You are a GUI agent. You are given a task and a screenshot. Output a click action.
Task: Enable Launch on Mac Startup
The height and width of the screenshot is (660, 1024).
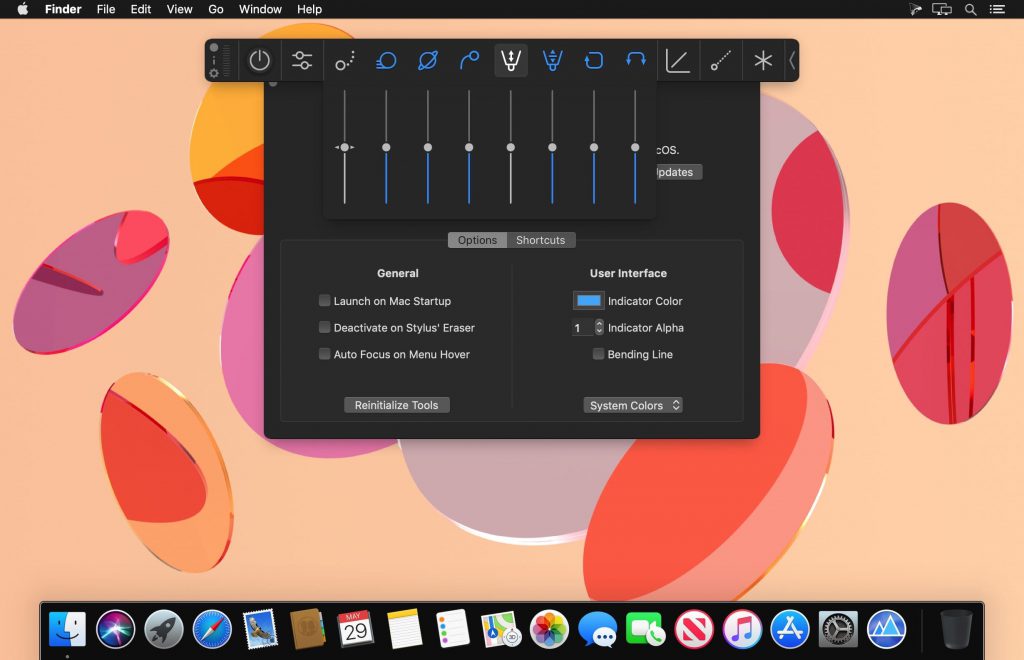[325, 301]
